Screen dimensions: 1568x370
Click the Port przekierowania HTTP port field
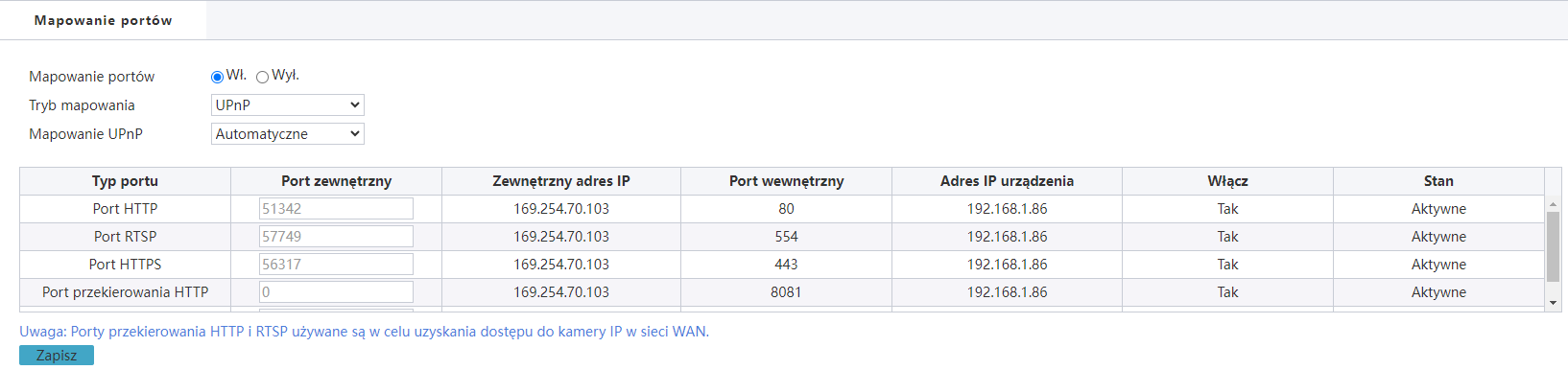click(x=336, y=292)
